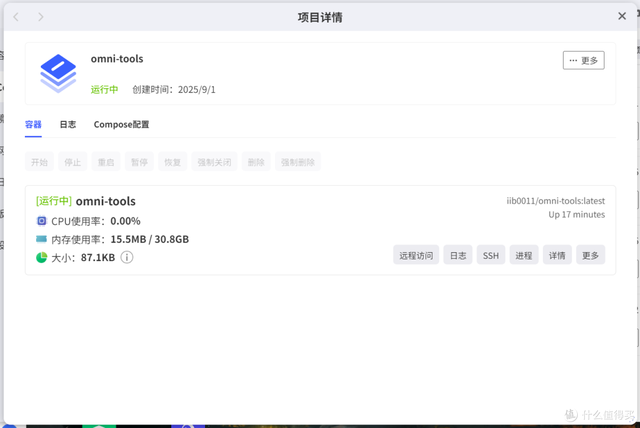Click image name iib0011/omni-tools:latest

pos(556,201)
